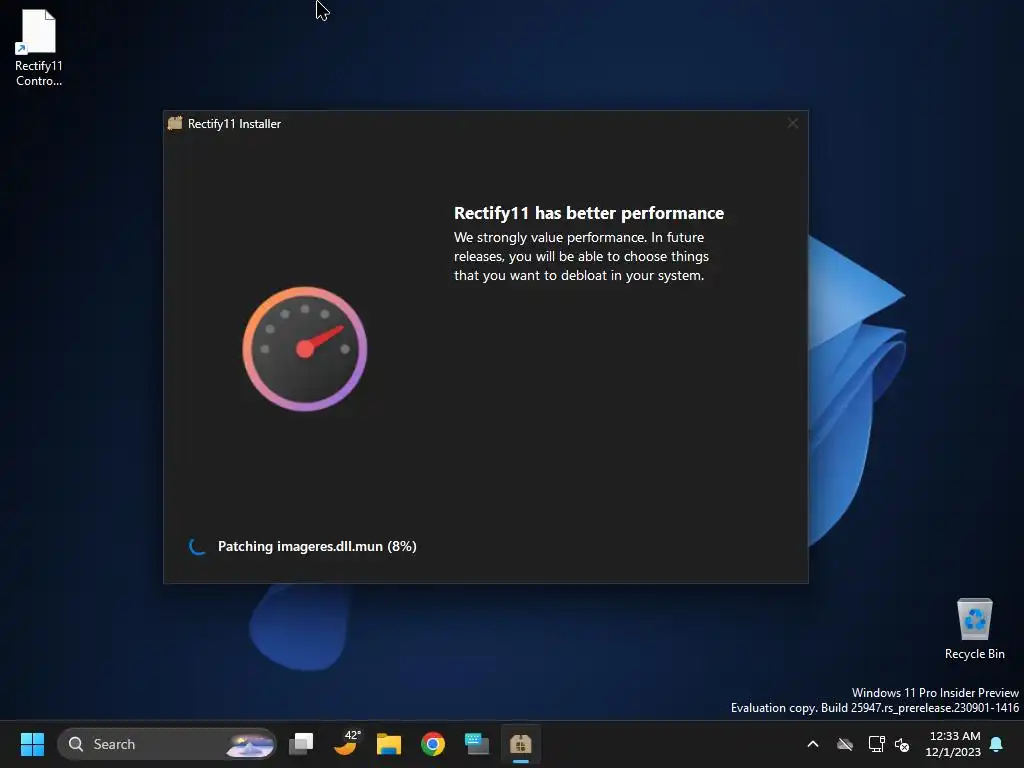Close the Rectify11 Installer window

[793, 123]
